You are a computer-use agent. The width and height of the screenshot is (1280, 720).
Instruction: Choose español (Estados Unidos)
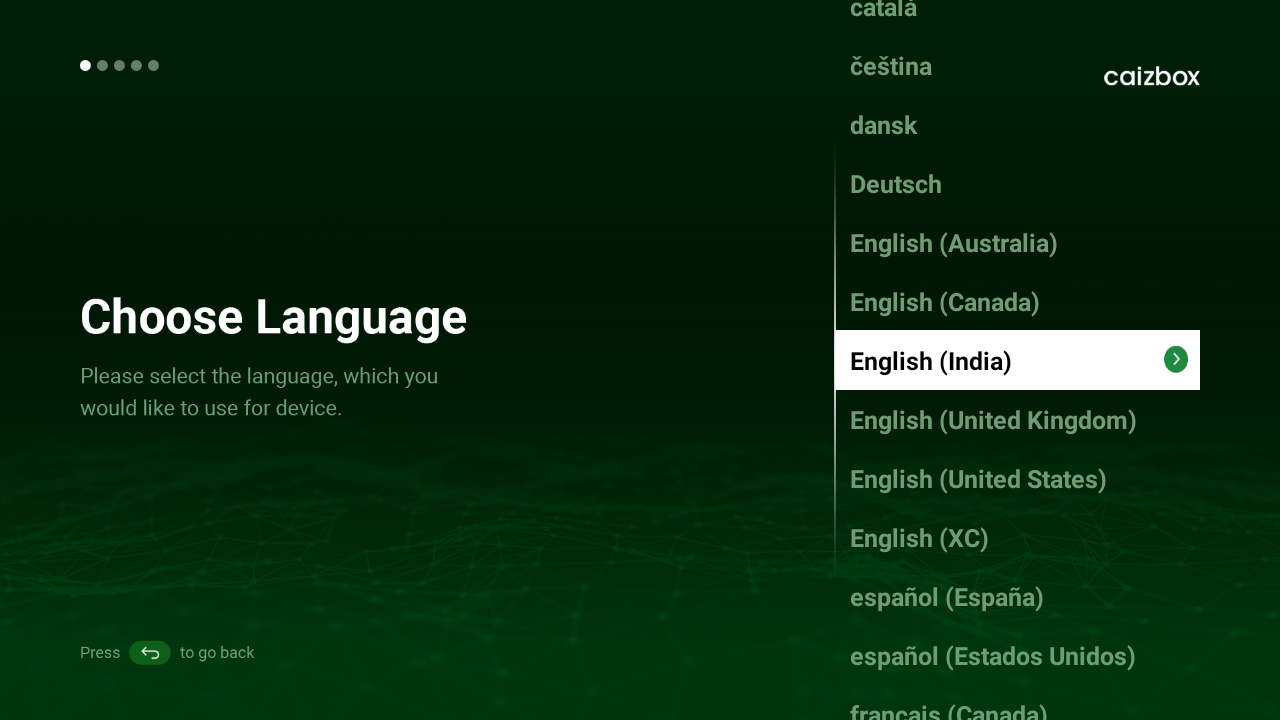pos(992,656)
